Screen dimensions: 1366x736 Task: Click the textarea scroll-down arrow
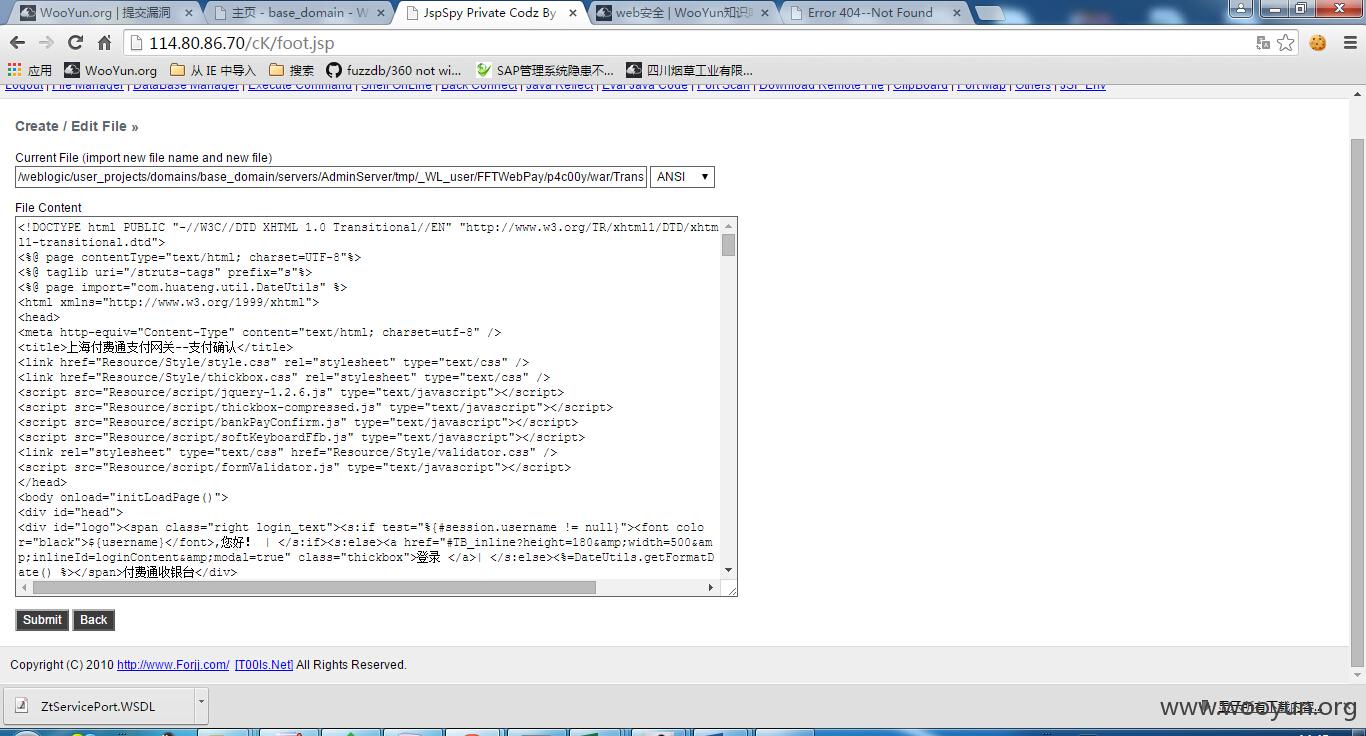pos(728,571)
